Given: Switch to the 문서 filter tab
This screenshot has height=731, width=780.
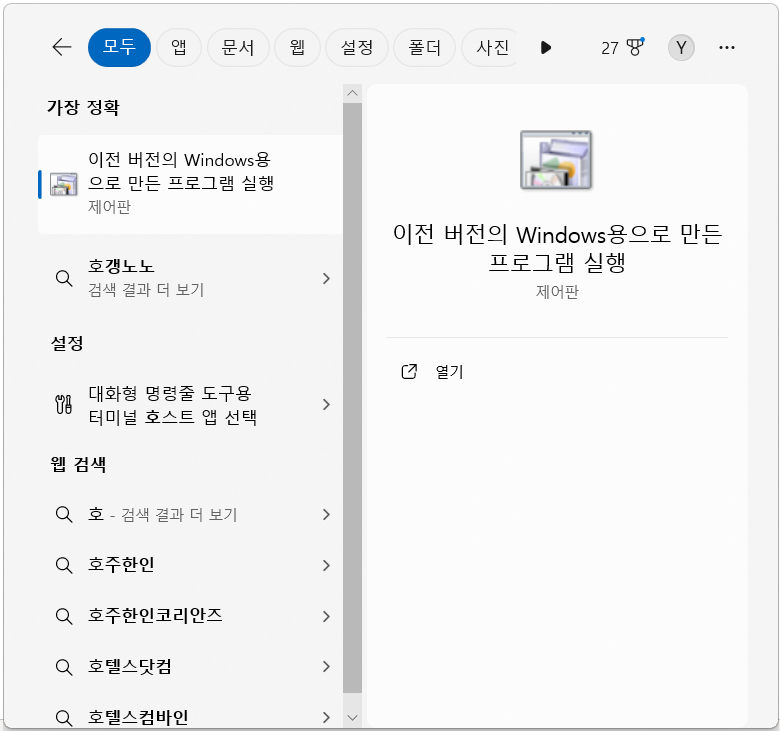Looking at the screenshot, I should click(x=238, y=48).
